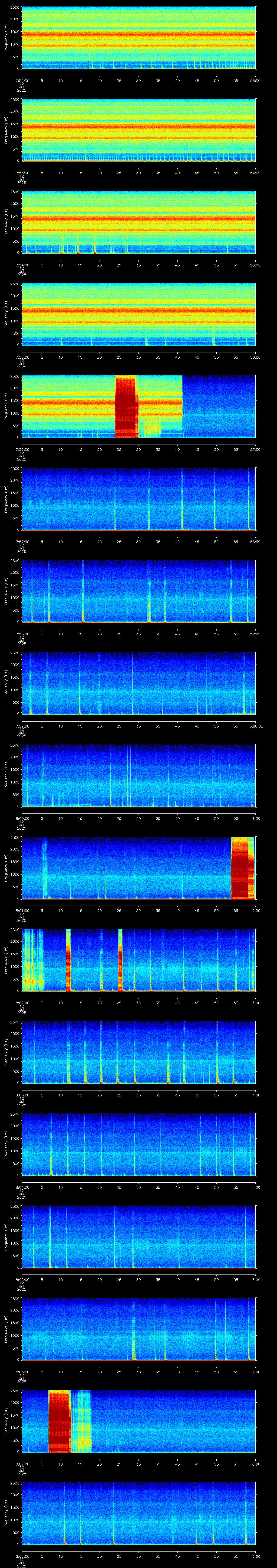Click the spectrogram panel starting at 7:55:00
Screen dimensions: 277x1568
coord(139,314)
